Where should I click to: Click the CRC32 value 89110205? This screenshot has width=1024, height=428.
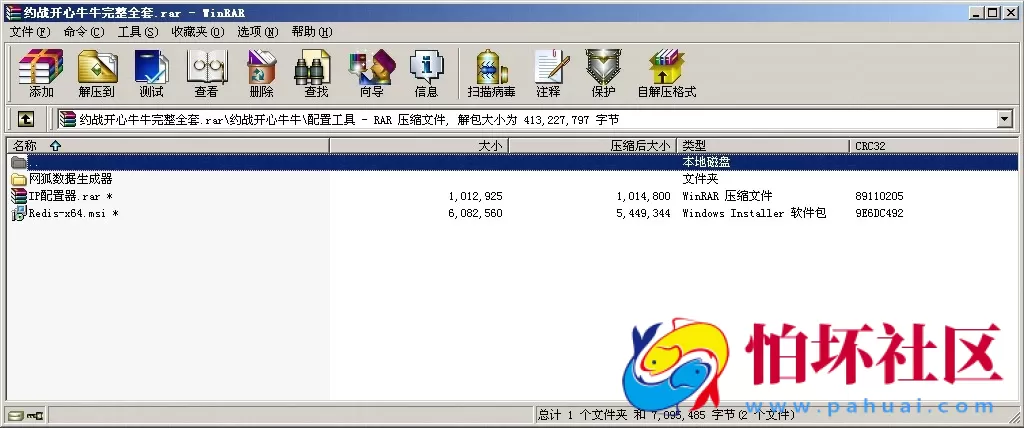click(x=879, y=196)
